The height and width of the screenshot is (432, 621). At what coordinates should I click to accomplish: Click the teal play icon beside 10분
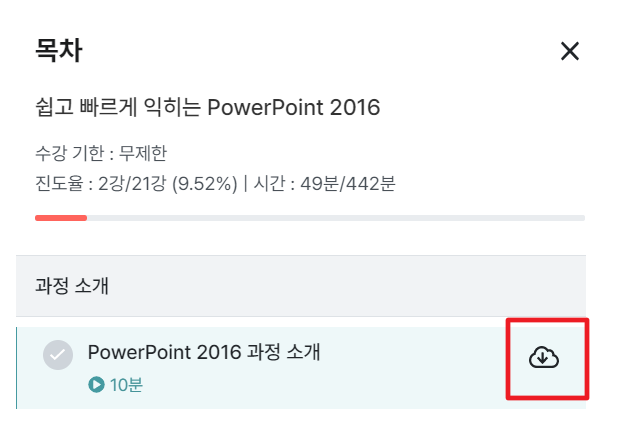(x=96, y=384)
